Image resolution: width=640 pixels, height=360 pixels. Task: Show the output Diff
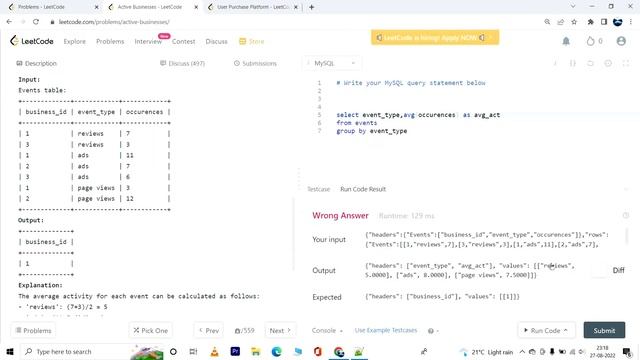click(x=618, y=270)
